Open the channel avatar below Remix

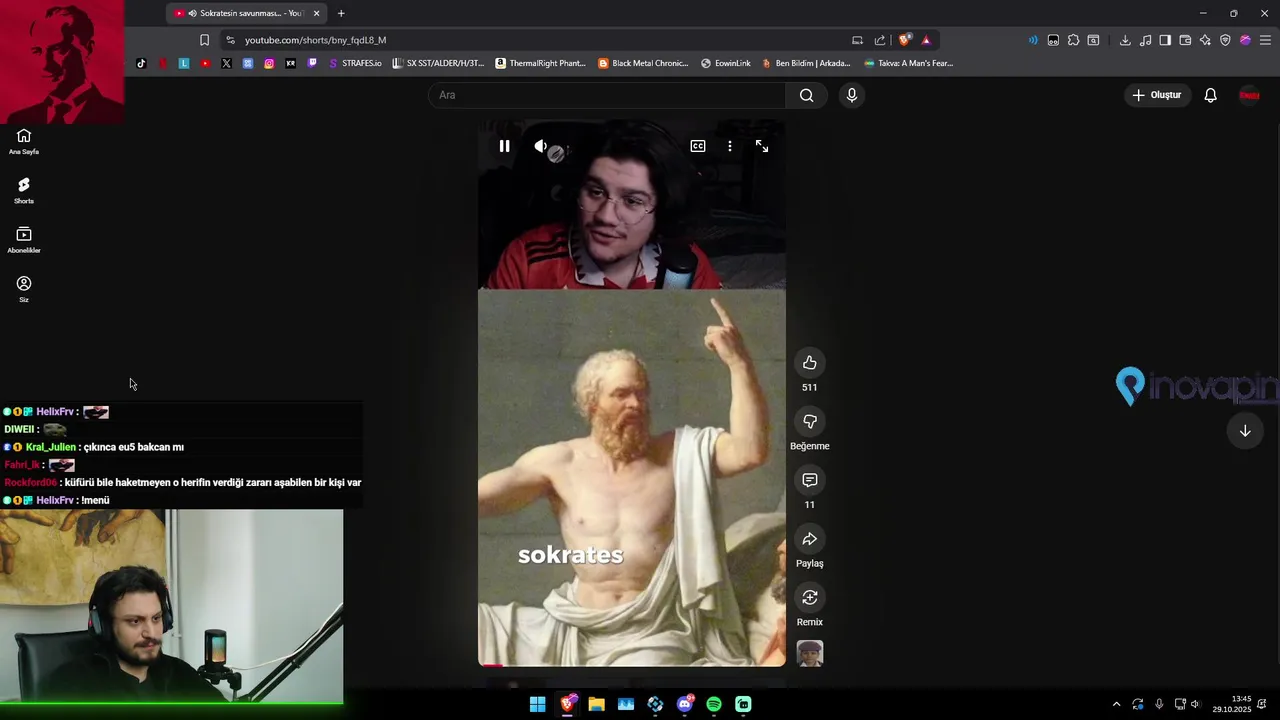coord(810,654)
